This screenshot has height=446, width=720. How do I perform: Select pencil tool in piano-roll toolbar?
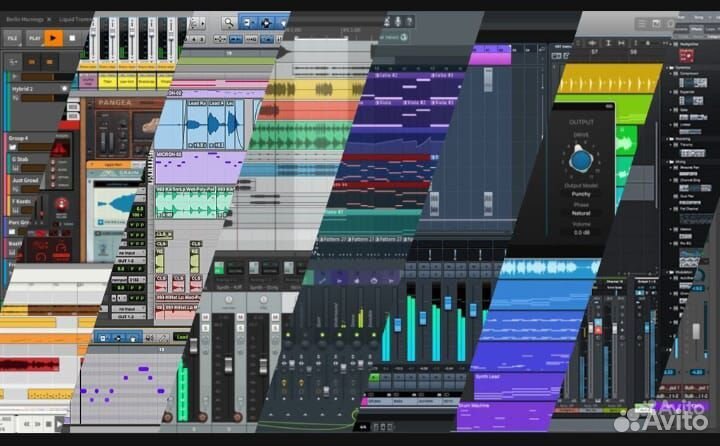pos(163,338)
